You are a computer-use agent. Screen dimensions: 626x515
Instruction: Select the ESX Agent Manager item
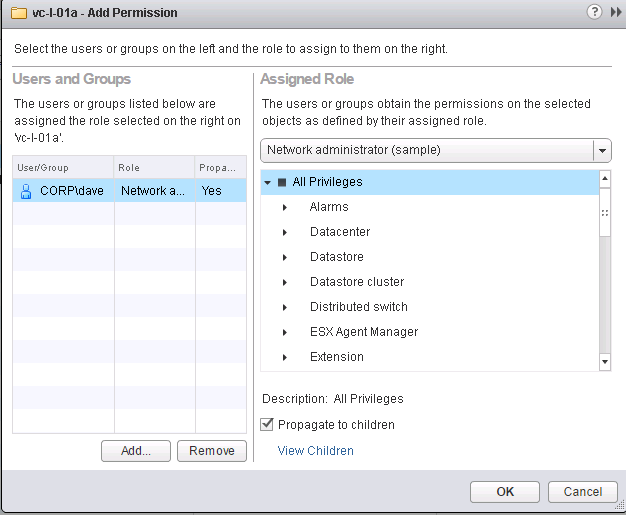364,332
